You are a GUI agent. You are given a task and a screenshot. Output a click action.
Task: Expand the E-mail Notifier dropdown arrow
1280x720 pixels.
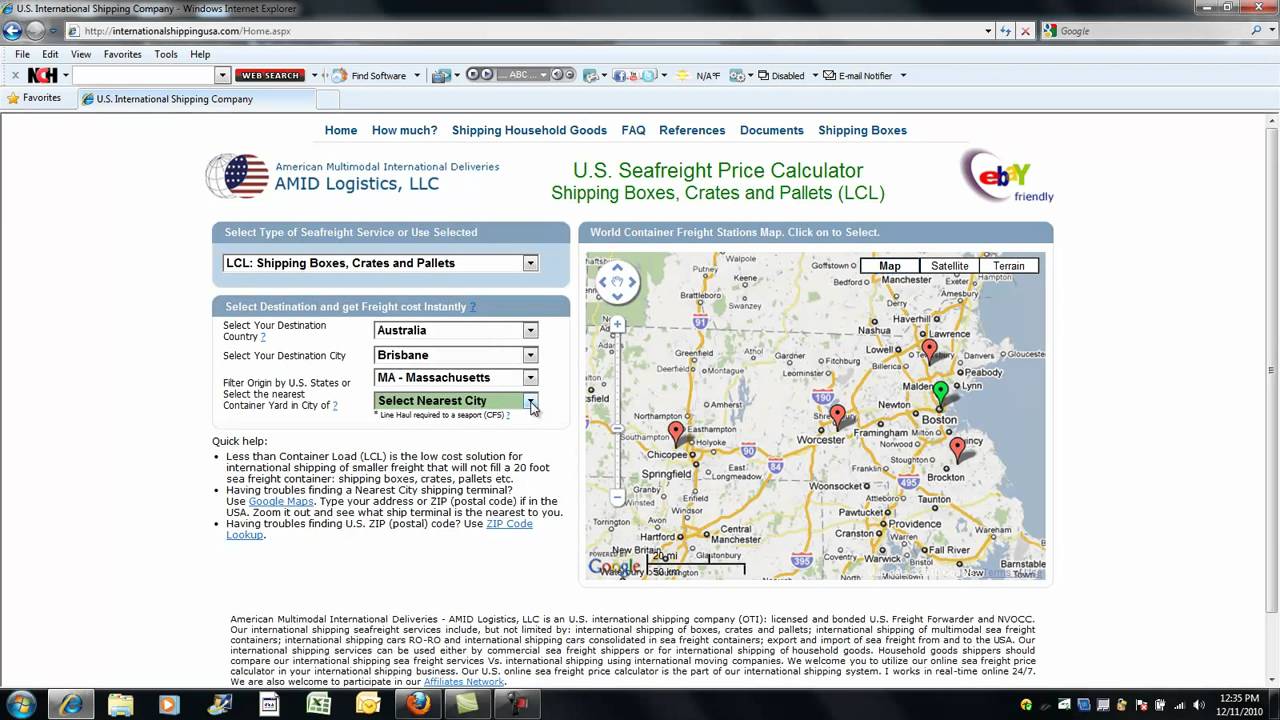903,75
